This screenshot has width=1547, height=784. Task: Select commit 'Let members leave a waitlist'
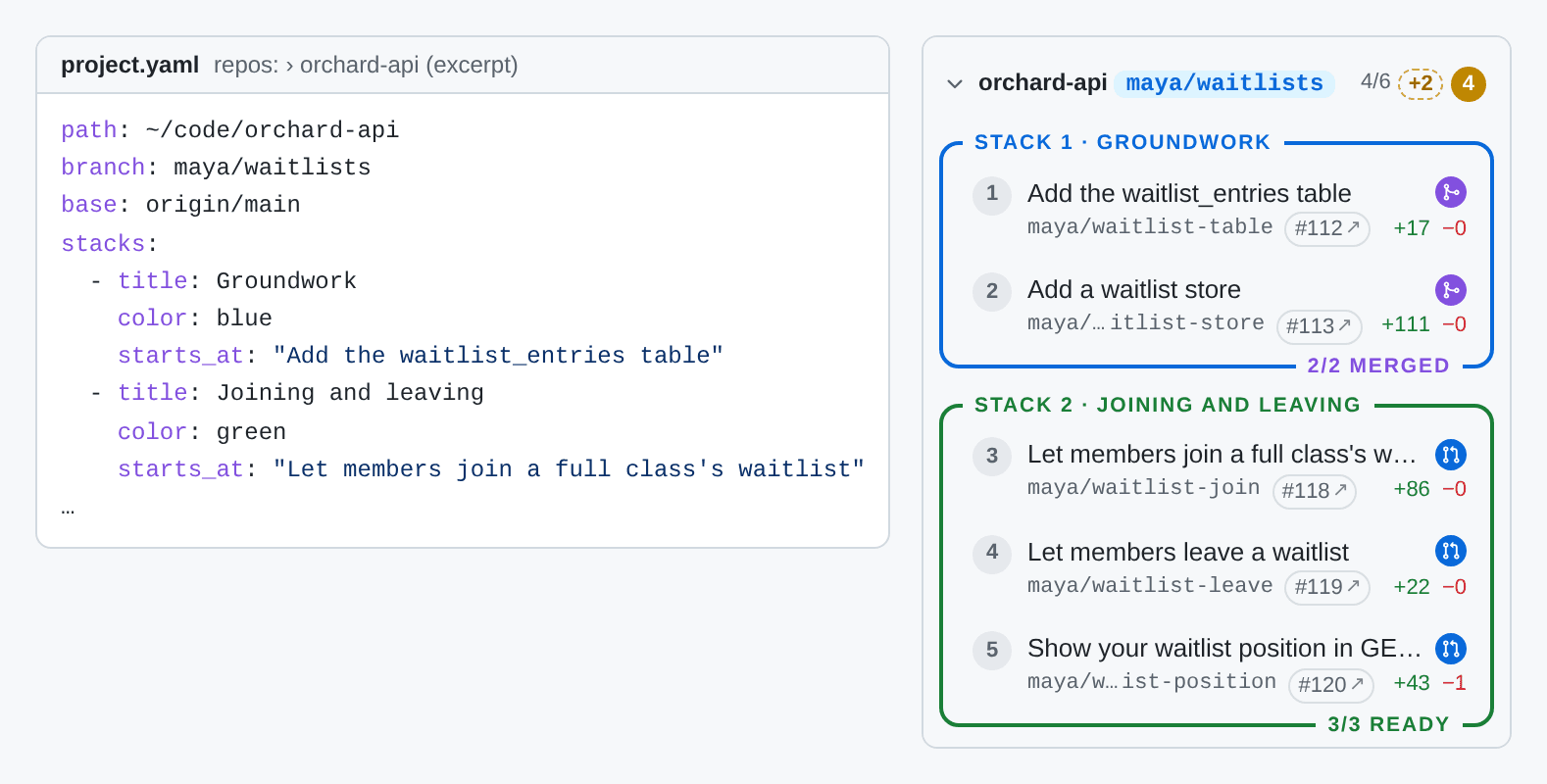[x=1188, y=552]
